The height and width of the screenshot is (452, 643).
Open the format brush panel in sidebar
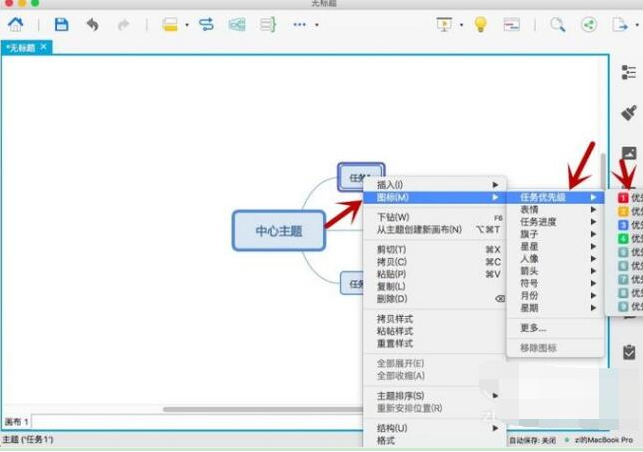click(629, 112)
